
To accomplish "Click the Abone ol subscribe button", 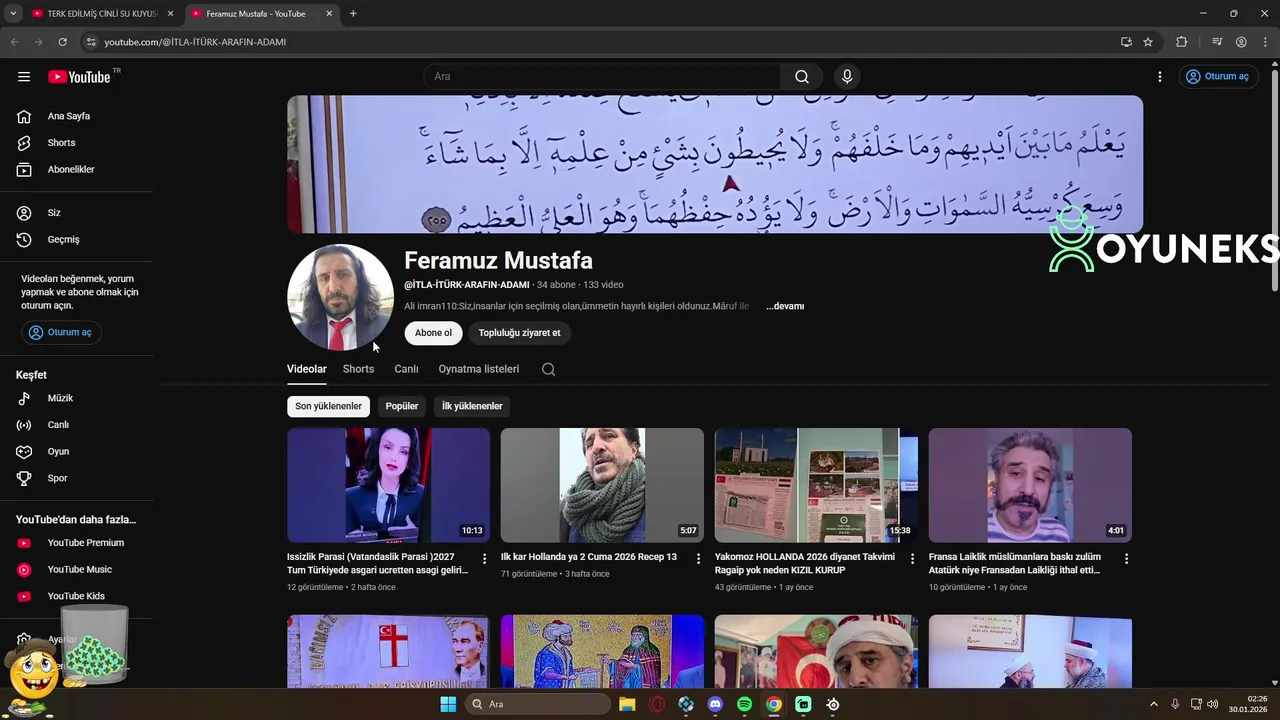I will (x=433, y=333).
